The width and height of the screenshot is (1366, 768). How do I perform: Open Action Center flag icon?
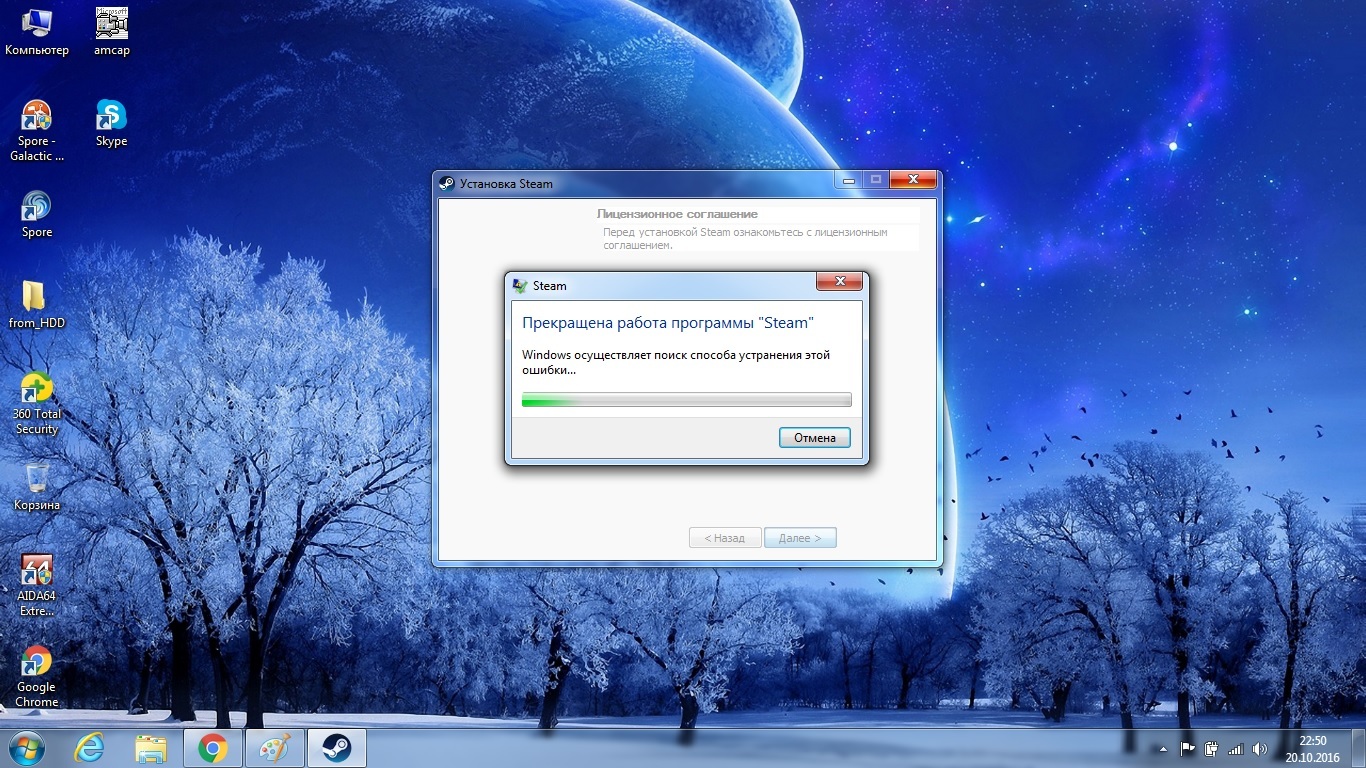[x=1187, y=749]
